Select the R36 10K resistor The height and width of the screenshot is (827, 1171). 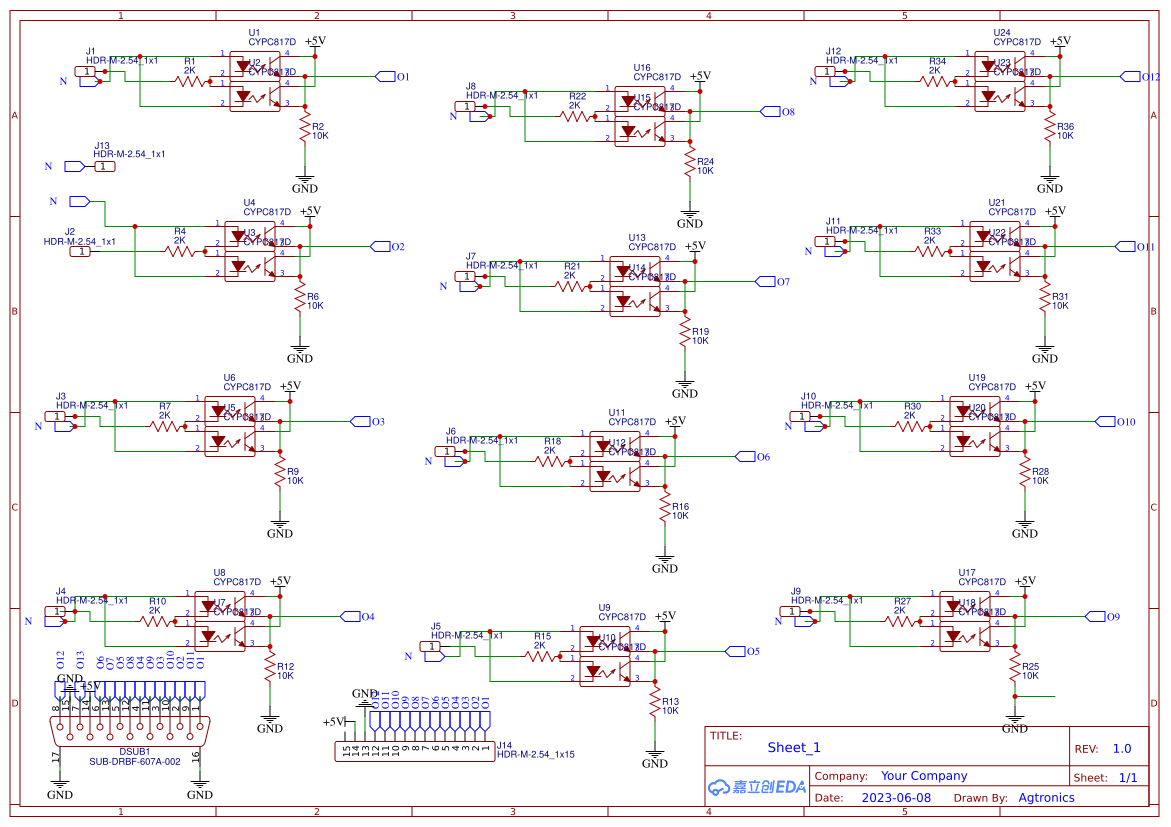tap(1049, 129)
